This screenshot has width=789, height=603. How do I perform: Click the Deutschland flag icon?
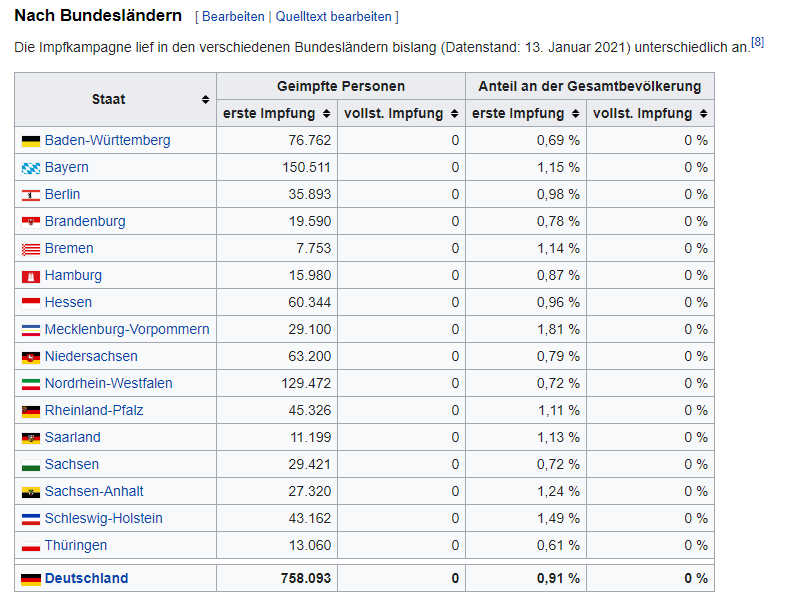pos(30,579)
